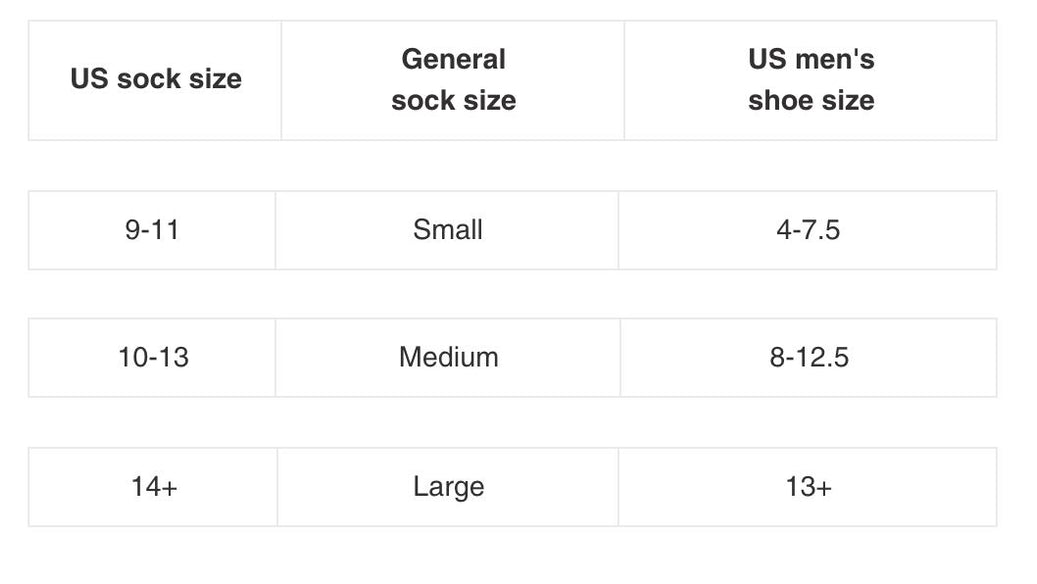Click the word "Medium" in the table
1037x584 pixels.
pos(448,358)
